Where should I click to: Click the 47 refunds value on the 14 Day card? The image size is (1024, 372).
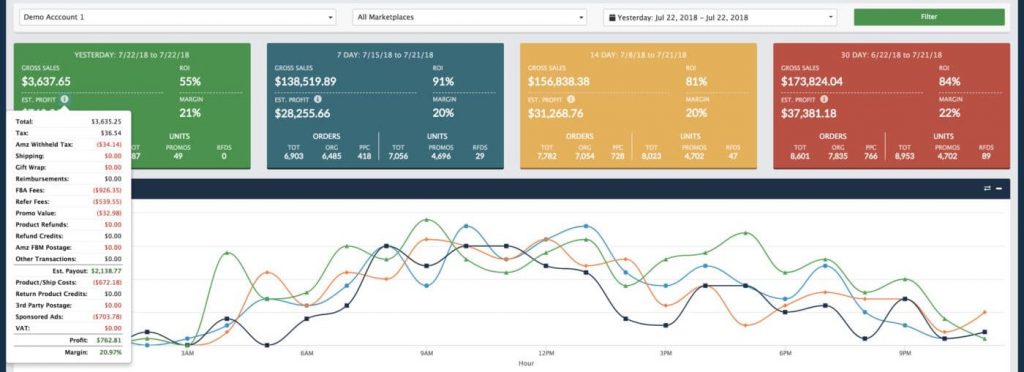pos(733,157)
